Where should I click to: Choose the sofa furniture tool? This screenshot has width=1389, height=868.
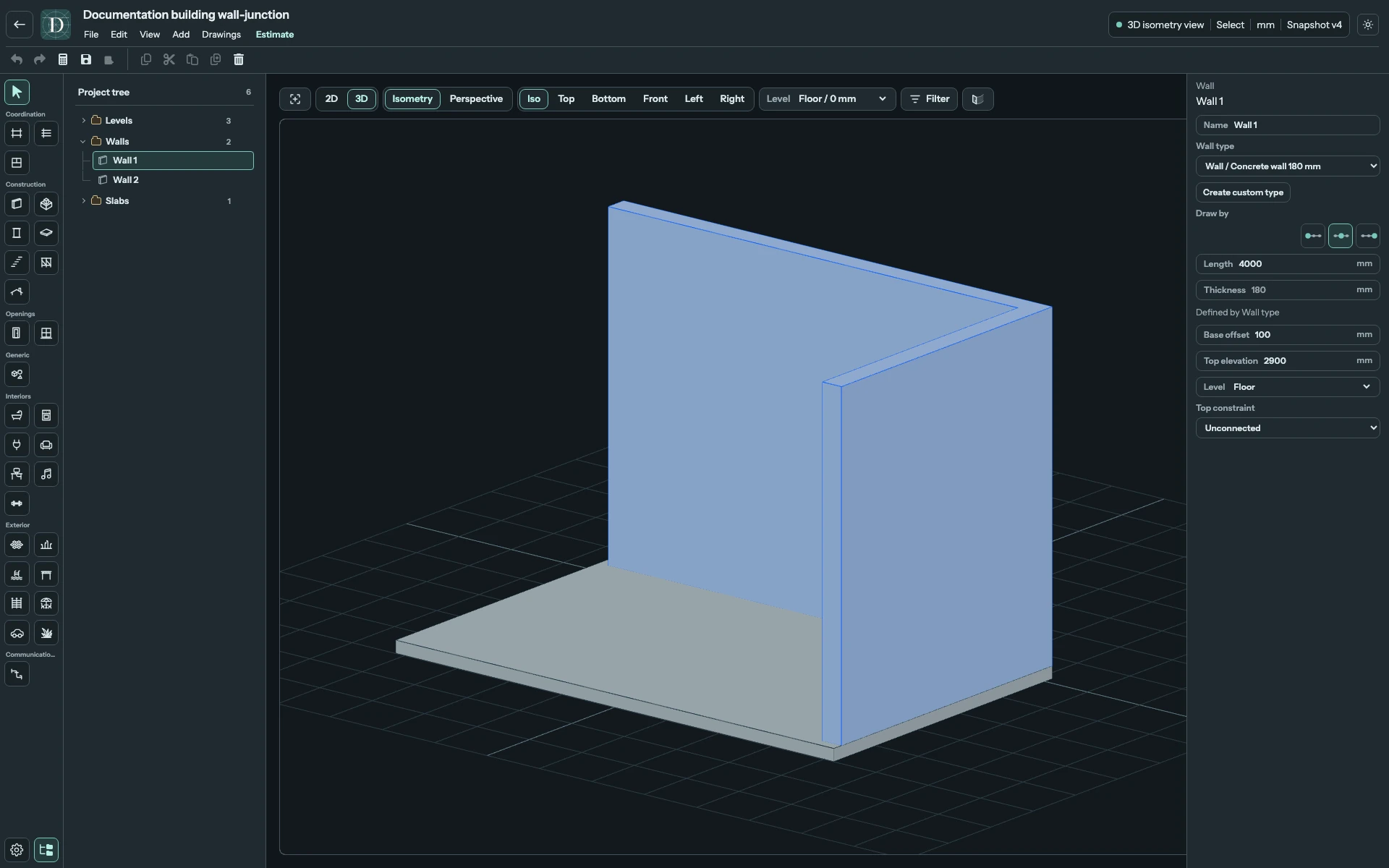click(46, 445)
